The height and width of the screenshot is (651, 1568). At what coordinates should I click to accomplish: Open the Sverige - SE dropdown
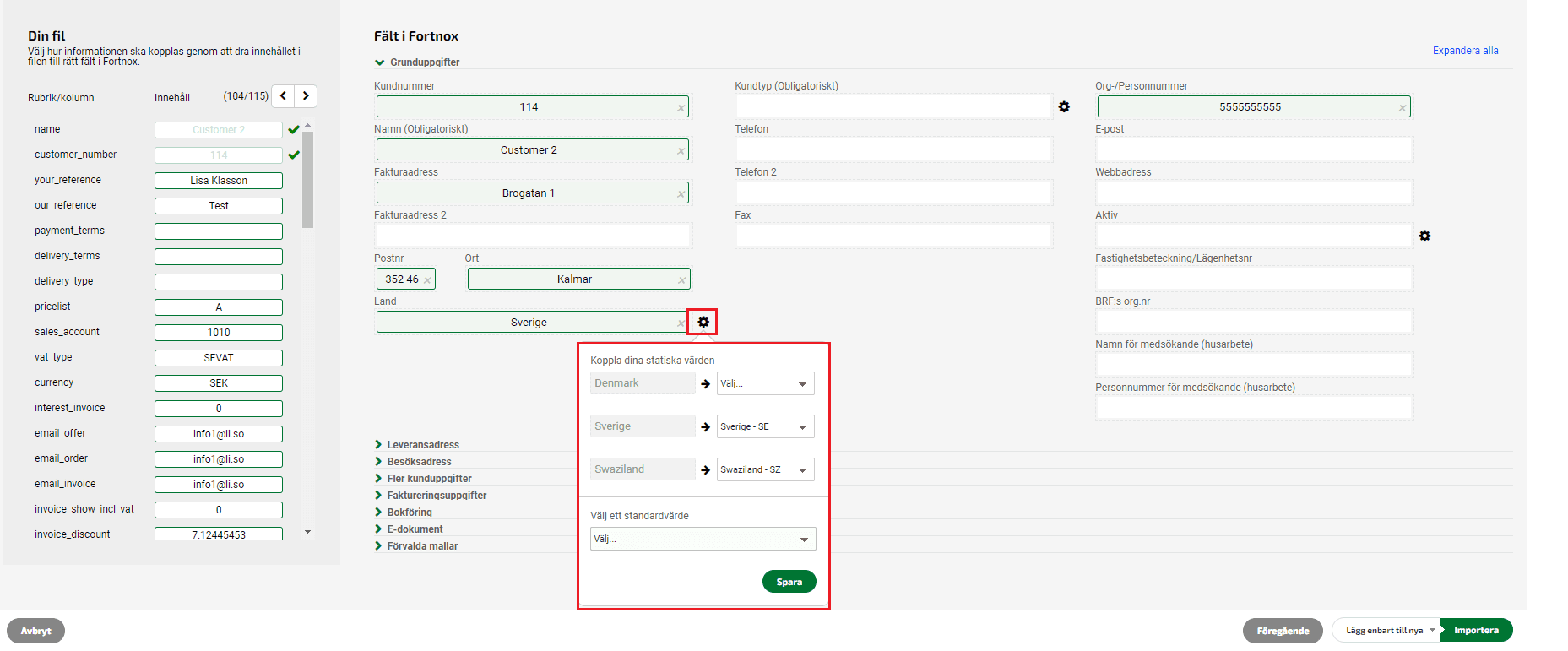pyautogui.click(x=765, y=426)
